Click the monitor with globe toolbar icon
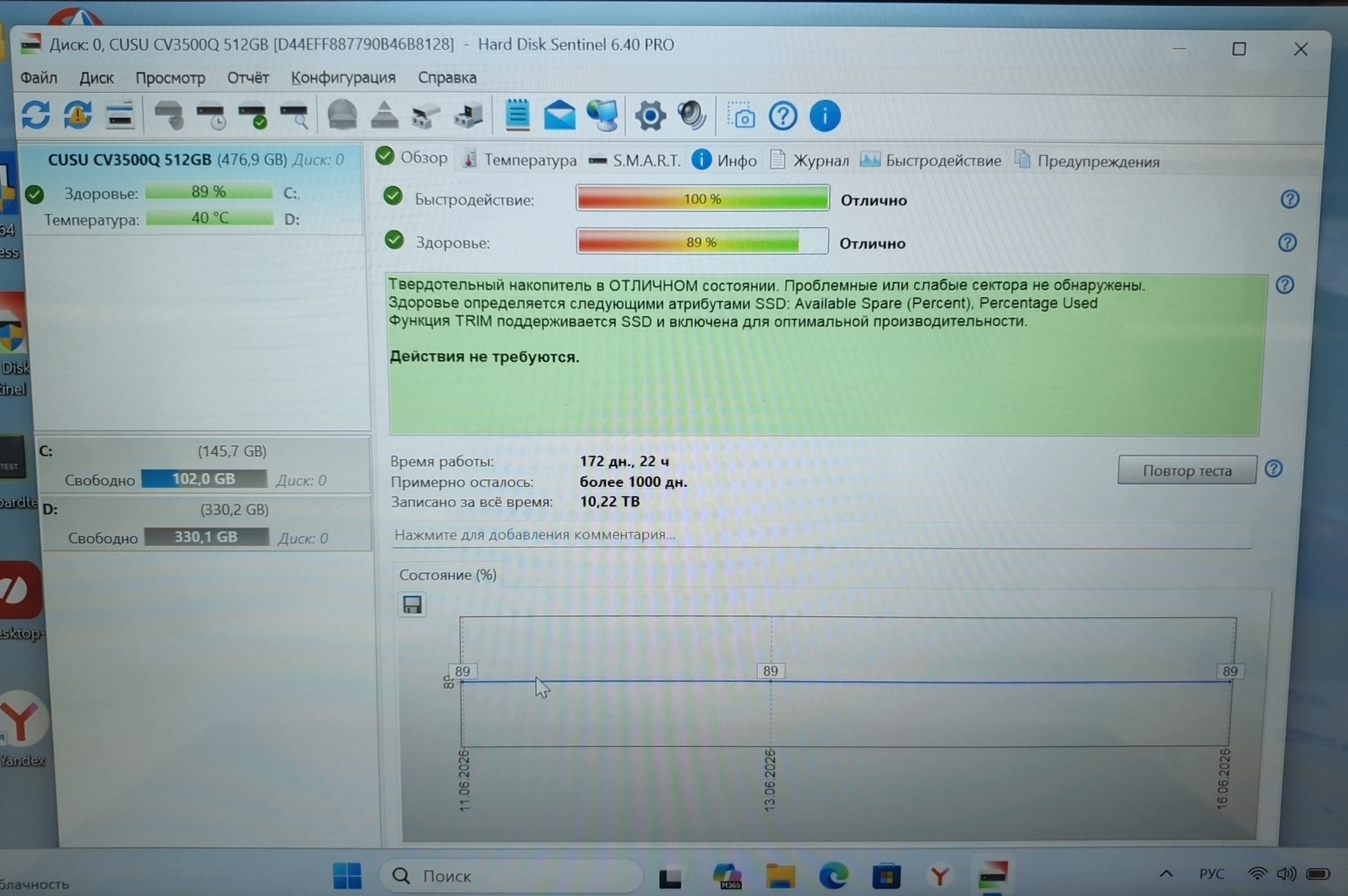1348x896 pixels. (603, 115)
